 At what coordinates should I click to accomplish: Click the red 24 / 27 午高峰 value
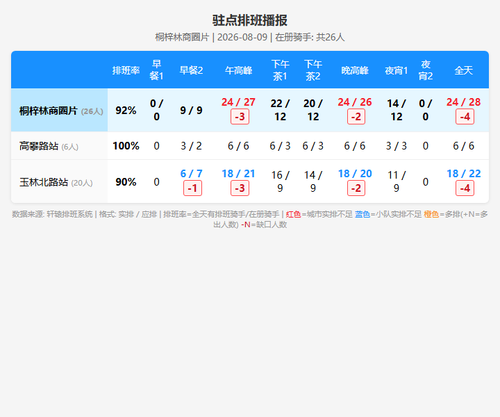click(x=238, y=102)
